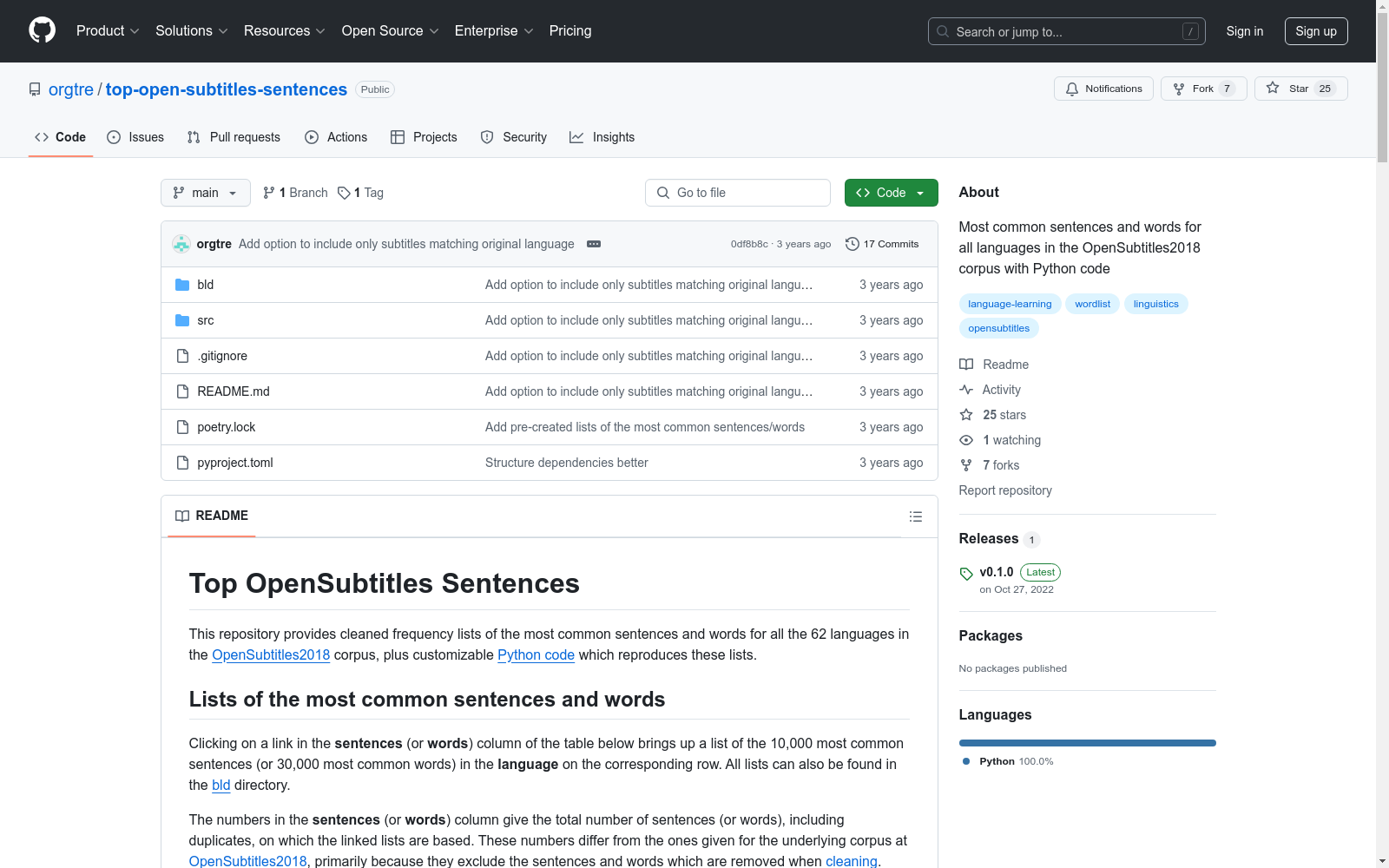Open the v0.1.0 release link
This screenshot has width=1389, height=868.
pyautogui.click(x=997, y=572)
